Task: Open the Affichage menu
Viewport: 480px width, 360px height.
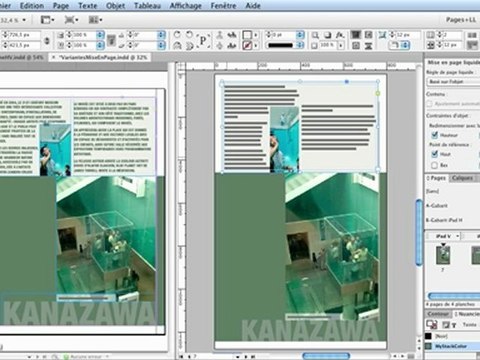Action: click(186, 5)
